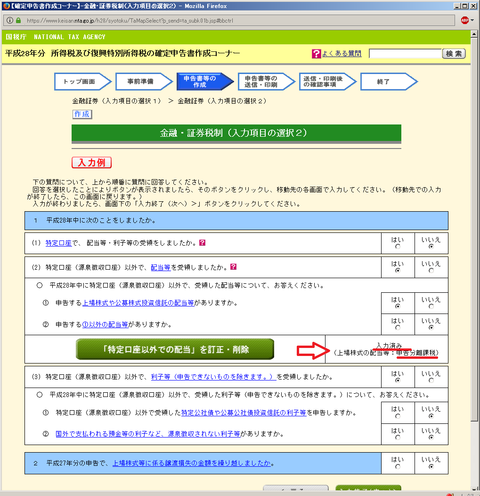Select いいえ for ② 国外で支払われる預金等の利子
480x496 pixels.
coord(431,437)
